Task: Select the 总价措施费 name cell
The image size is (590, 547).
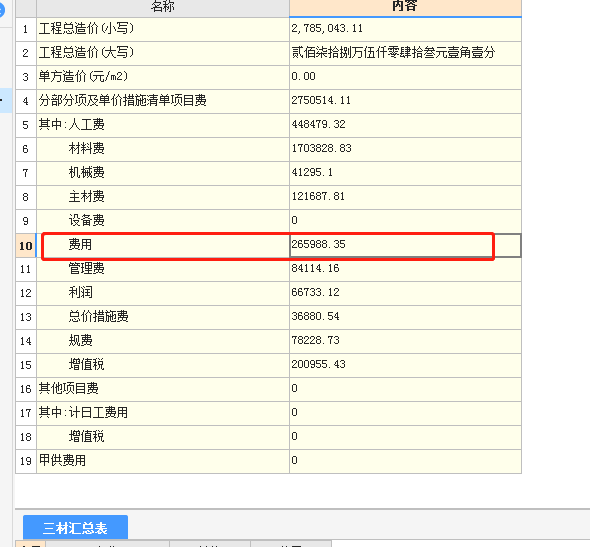Action: [163, 318]
